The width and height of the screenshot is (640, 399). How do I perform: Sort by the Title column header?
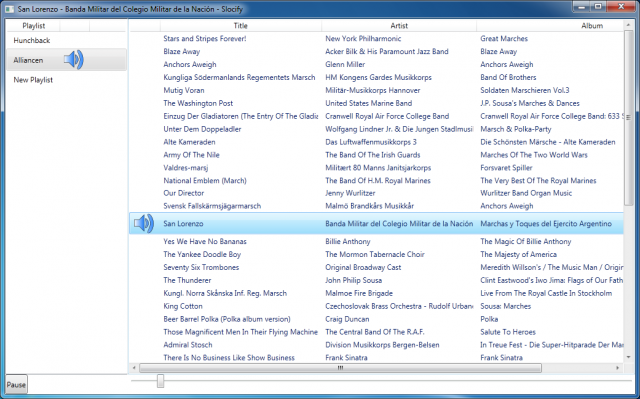point(241,26)
